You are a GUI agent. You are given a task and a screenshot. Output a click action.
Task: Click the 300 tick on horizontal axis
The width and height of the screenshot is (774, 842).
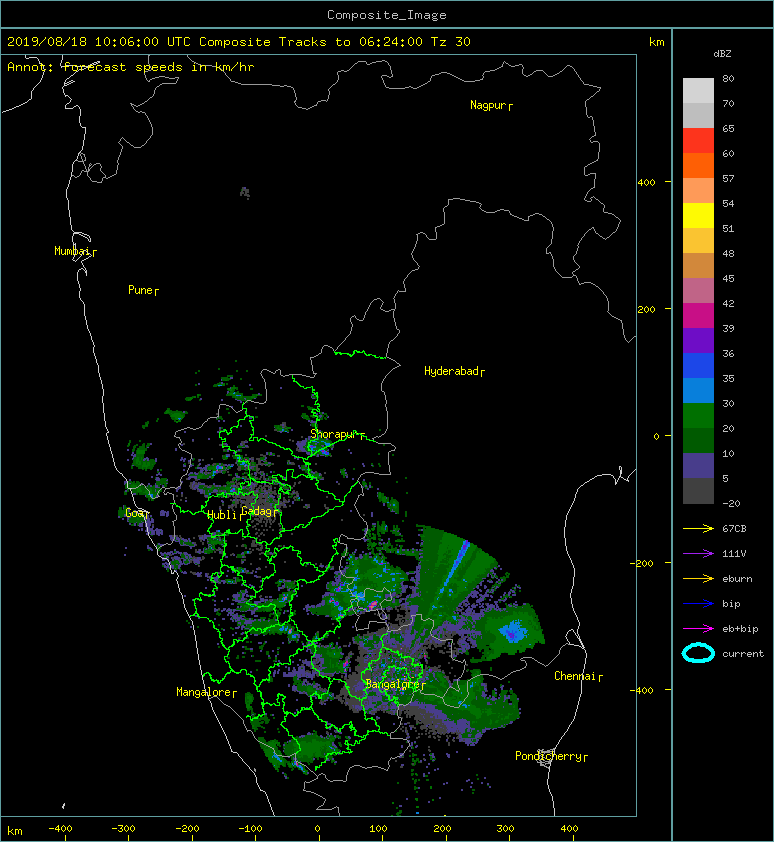pyautogui.click(x=505, y=829)
